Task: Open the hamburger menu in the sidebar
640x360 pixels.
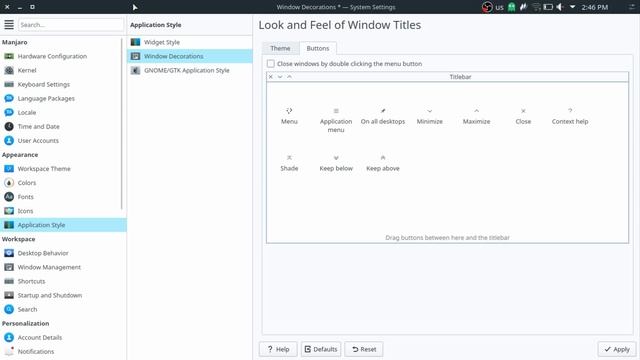Action: point(9,25)
